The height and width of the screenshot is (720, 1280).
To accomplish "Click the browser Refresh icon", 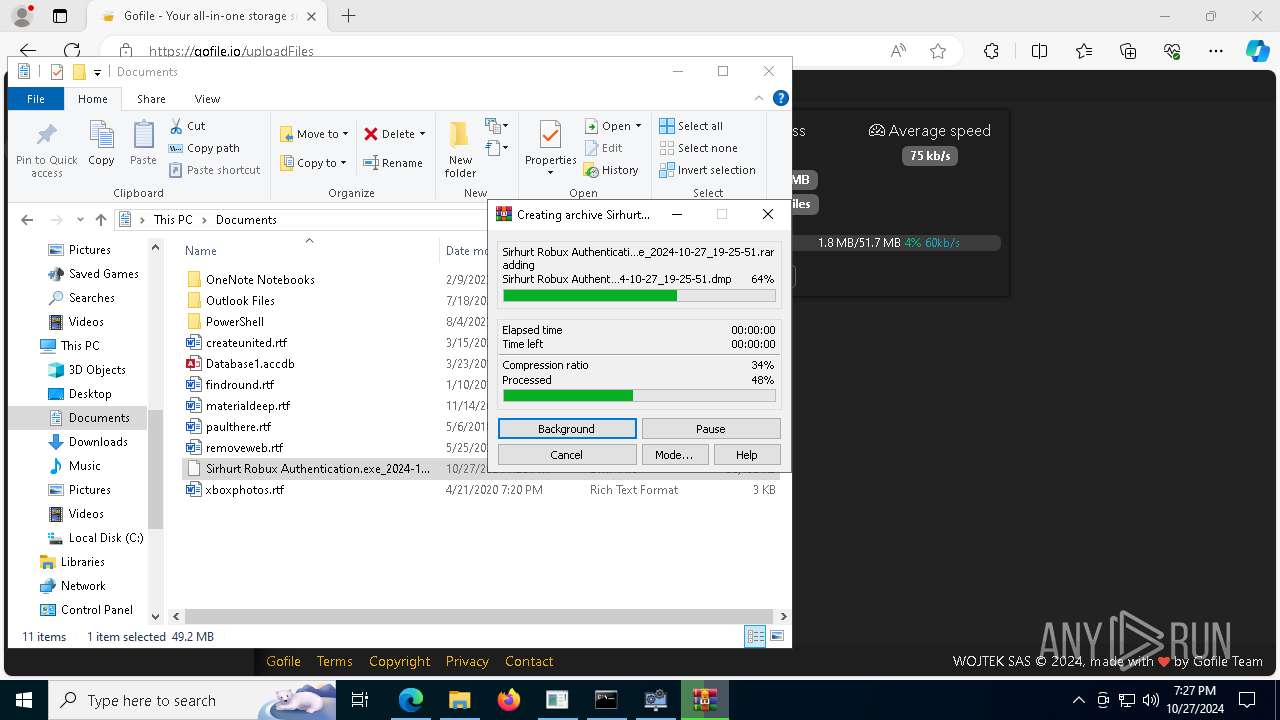I will pos(72,51).
